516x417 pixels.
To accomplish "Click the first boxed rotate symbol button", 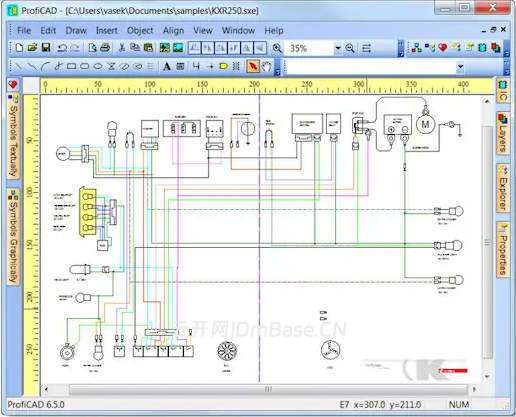I will pos(194,48).
